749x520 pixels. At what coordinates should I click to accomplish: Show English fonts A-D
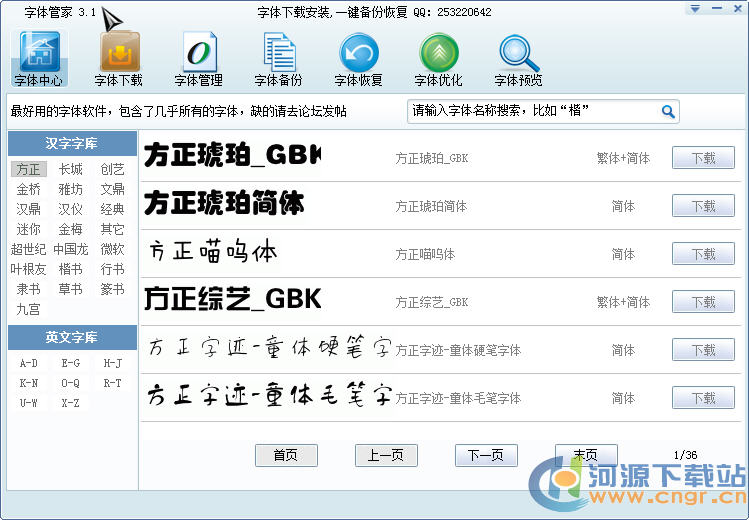tap(29, 364)
